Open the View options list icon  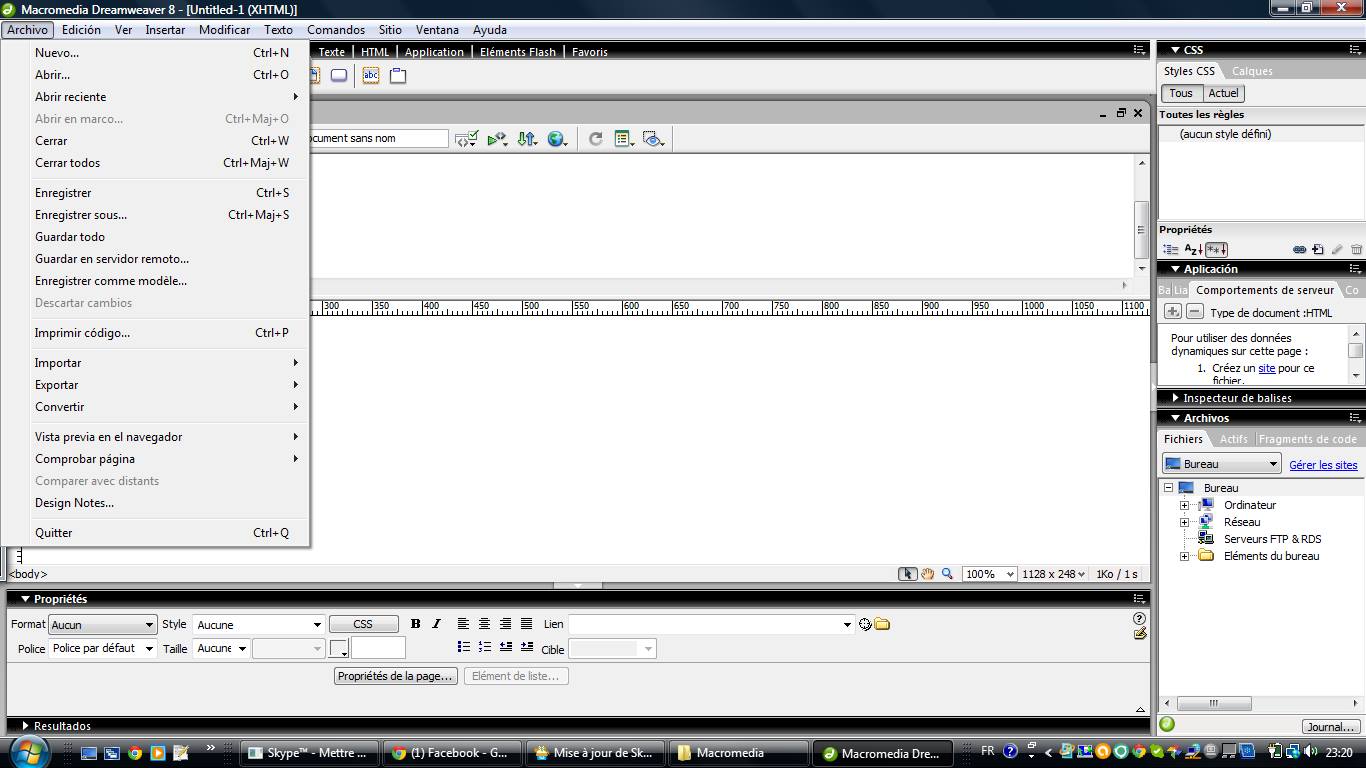coord(624,139)
